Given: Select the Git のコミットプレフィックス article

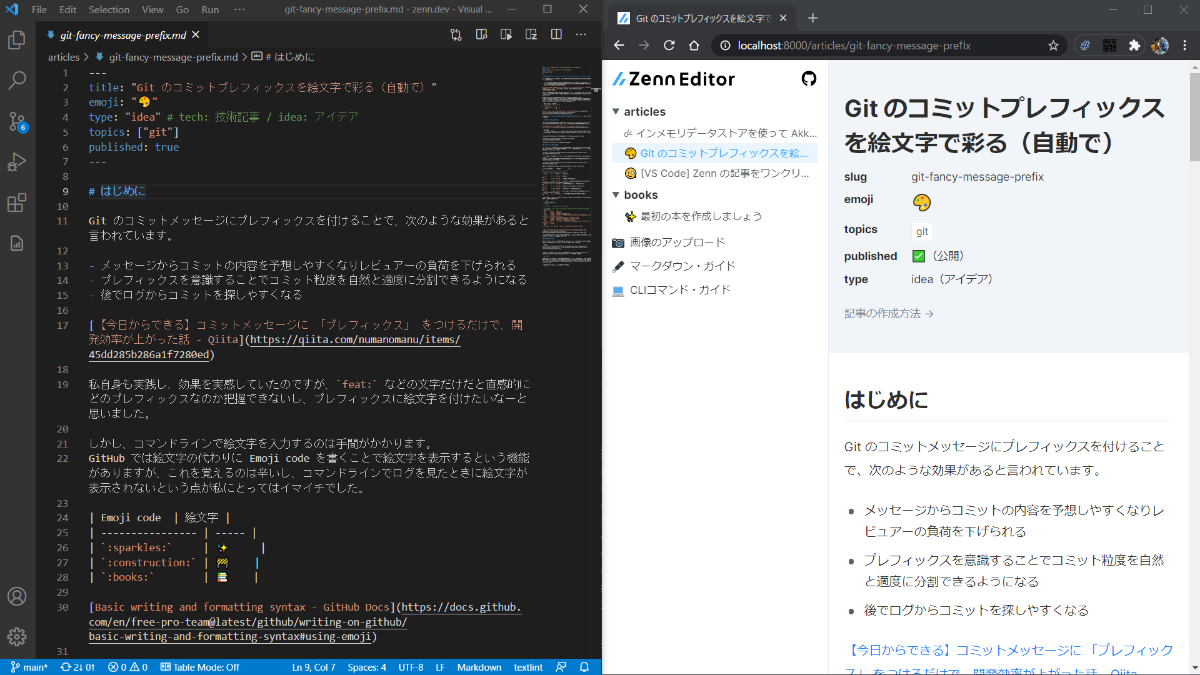Looking at the screenshot, I should [715, 153].
